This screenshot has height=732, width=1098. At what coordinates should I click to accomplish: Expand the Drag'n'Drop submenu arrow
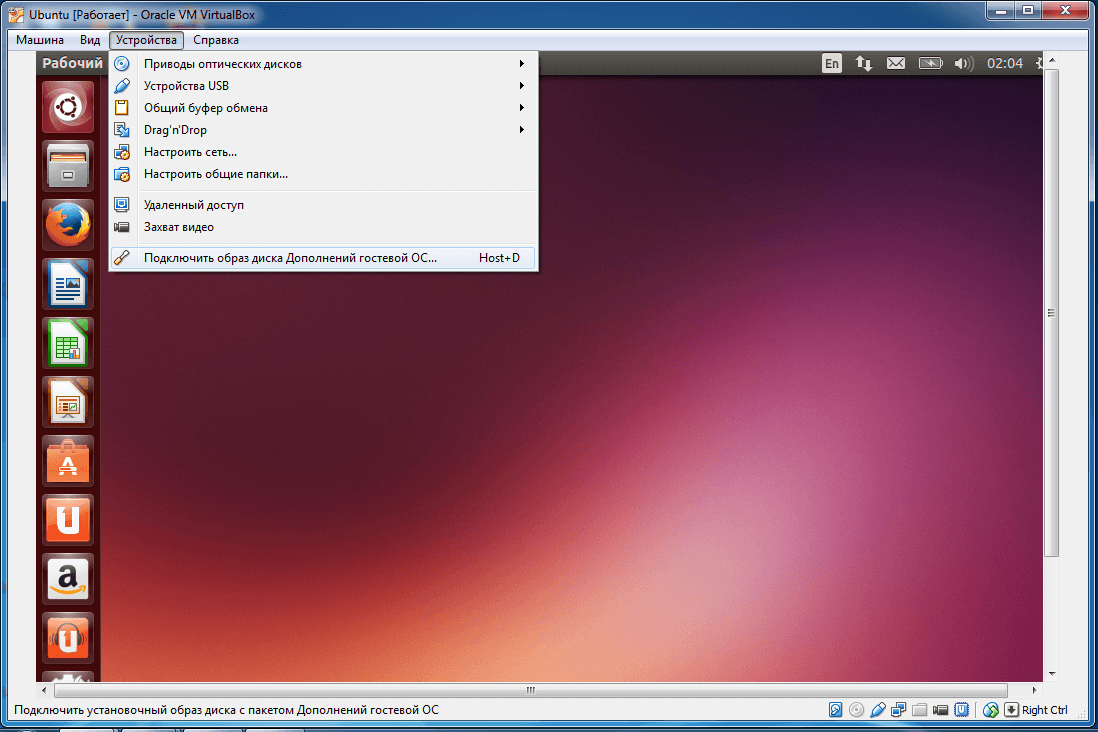tap(522, 130)
